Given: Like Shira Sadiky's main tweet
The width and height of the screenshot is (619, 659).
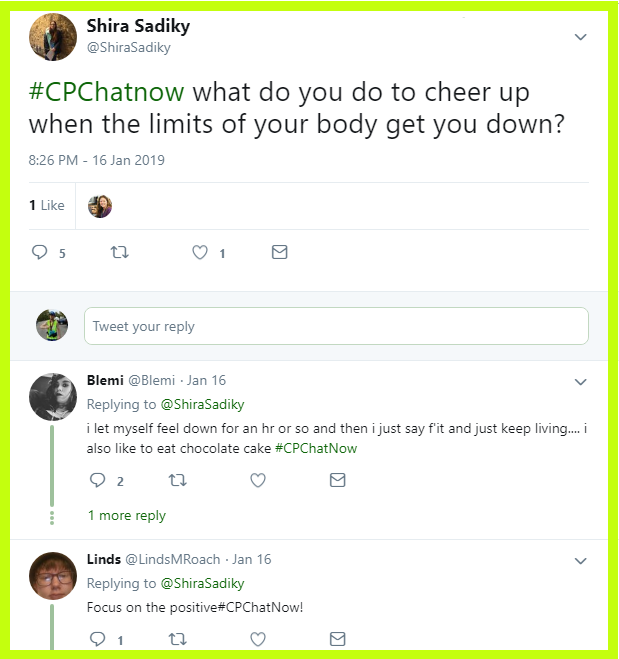Looking at the screenshot, I should tap(200, 253).
